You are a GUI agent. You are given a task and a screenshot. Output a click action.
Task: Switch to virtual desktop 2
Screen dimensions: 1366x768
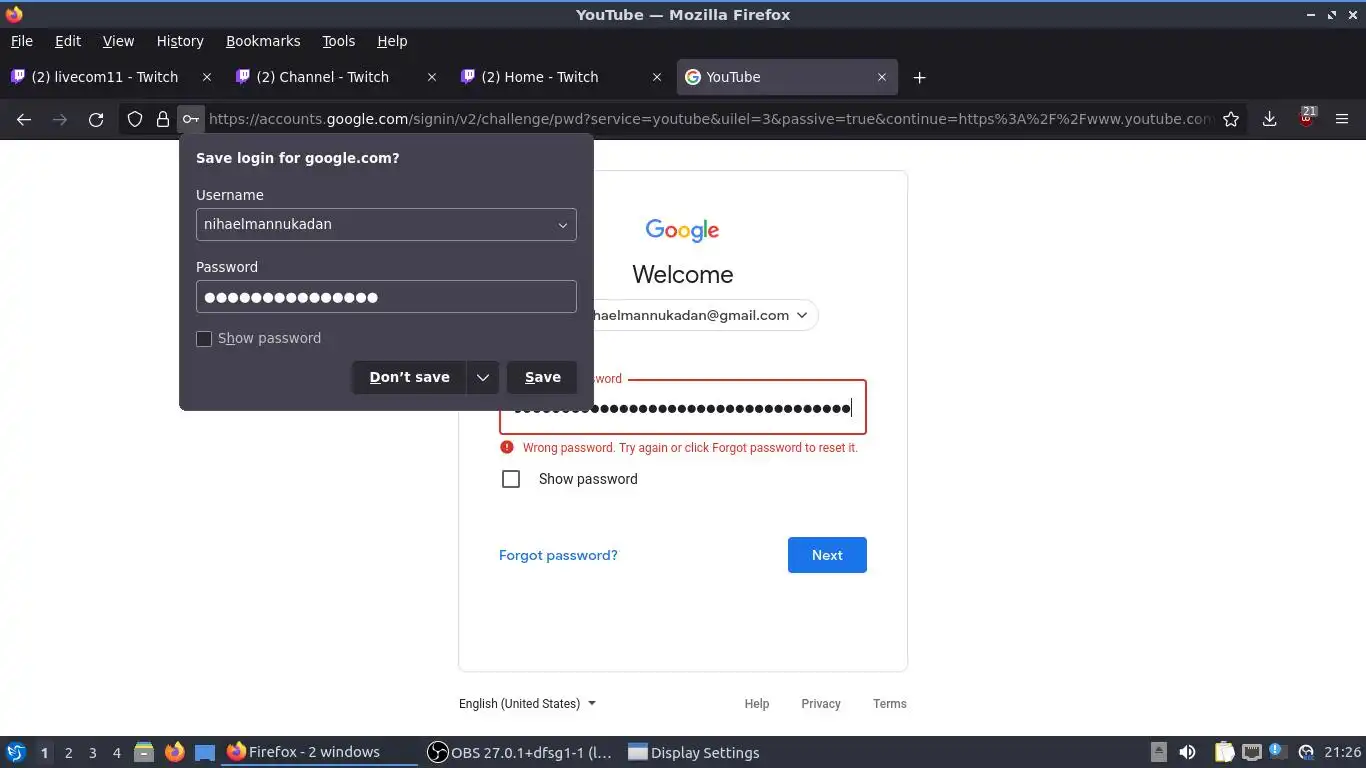click(x=68, y=753)
